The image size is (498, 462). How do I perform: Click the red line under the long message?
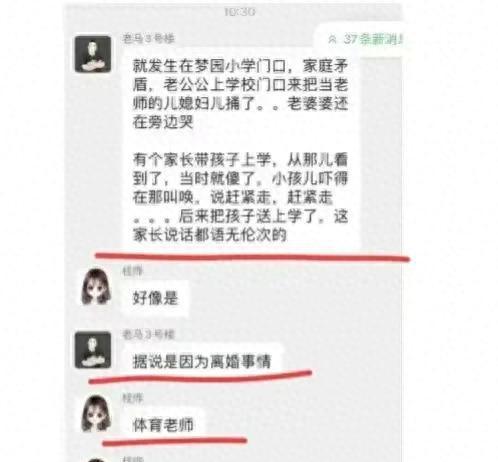click(252, 257)
